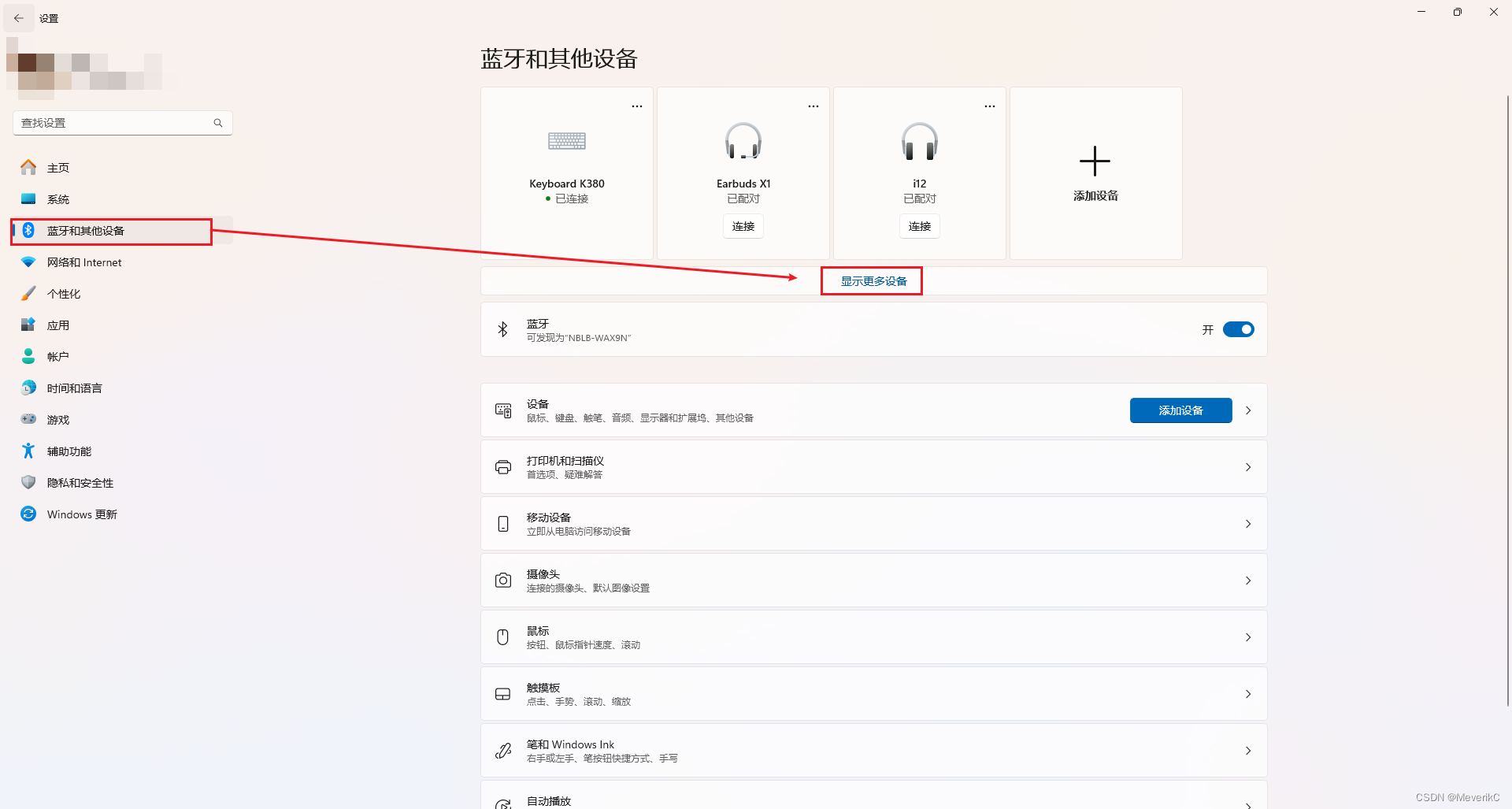Image resolution: width=1512 pixels, height=809 pixels.
Task: Click the Earbuds X1 headphone icon
Action: click(x=743, y=141)
